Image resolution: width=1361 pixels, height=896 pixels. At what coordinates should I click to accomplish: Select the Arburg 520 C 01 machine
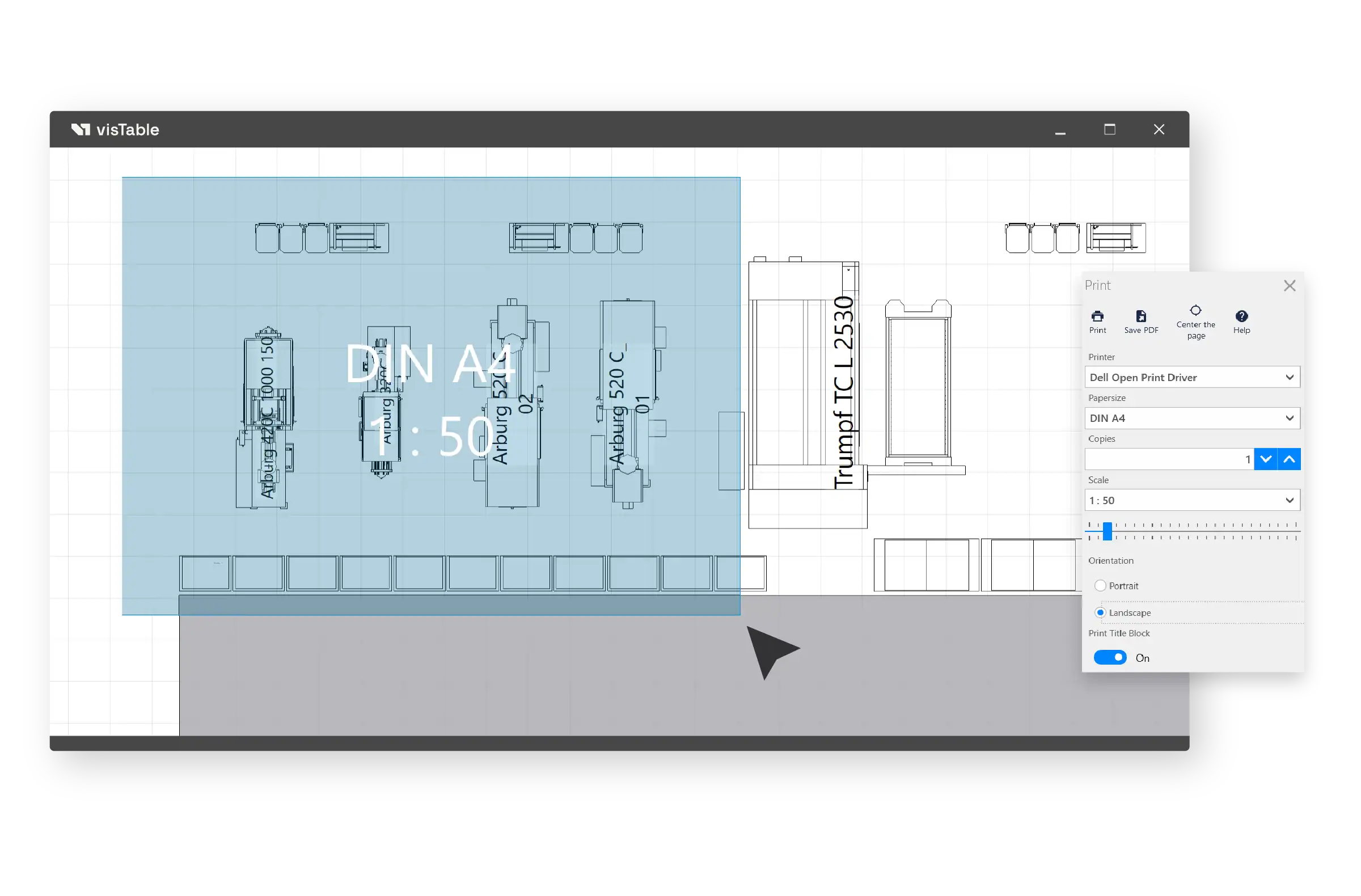click(628, 404)
